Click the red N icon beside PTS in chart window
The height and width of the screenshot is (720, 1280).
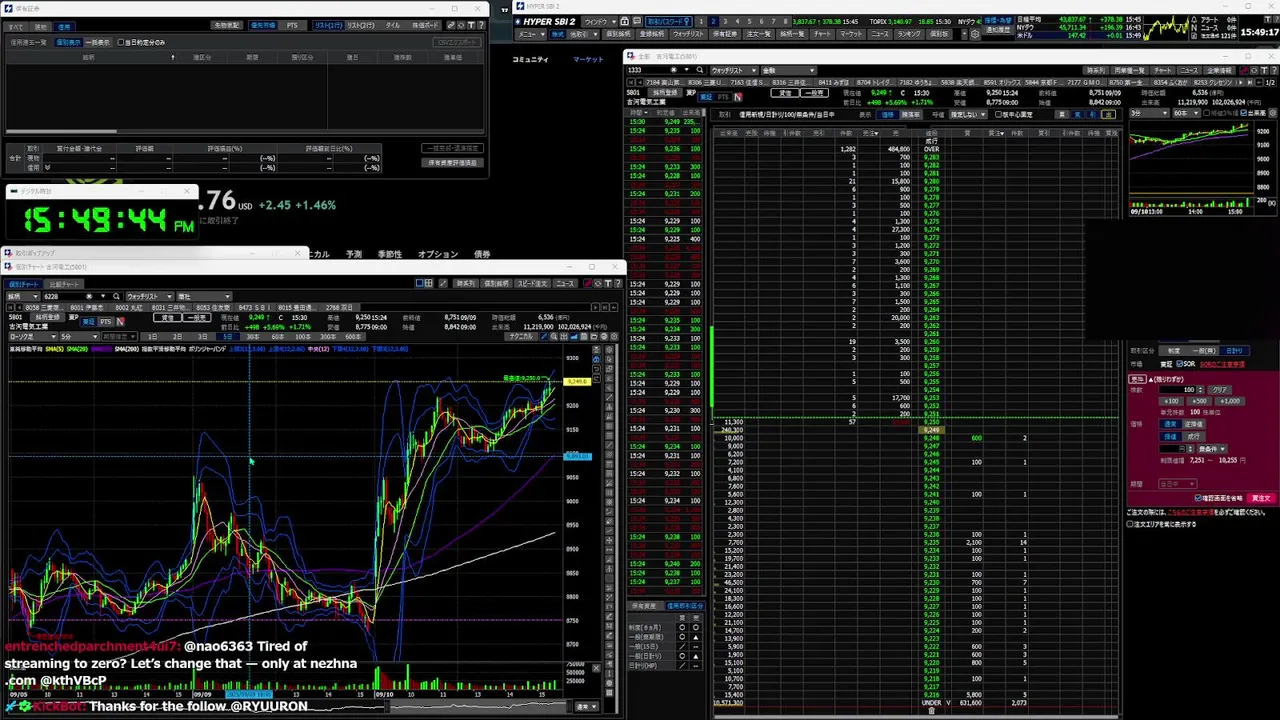120,321
